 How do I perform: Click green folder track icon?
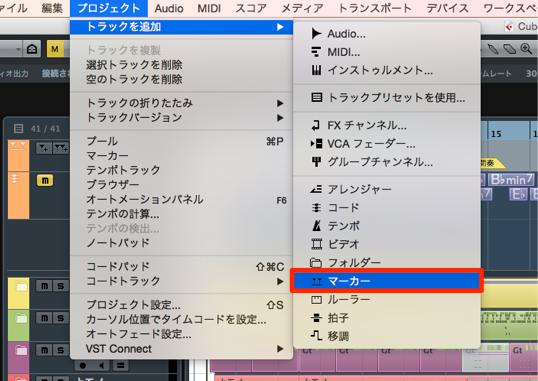pyautogui.click(x=21, y=318)
